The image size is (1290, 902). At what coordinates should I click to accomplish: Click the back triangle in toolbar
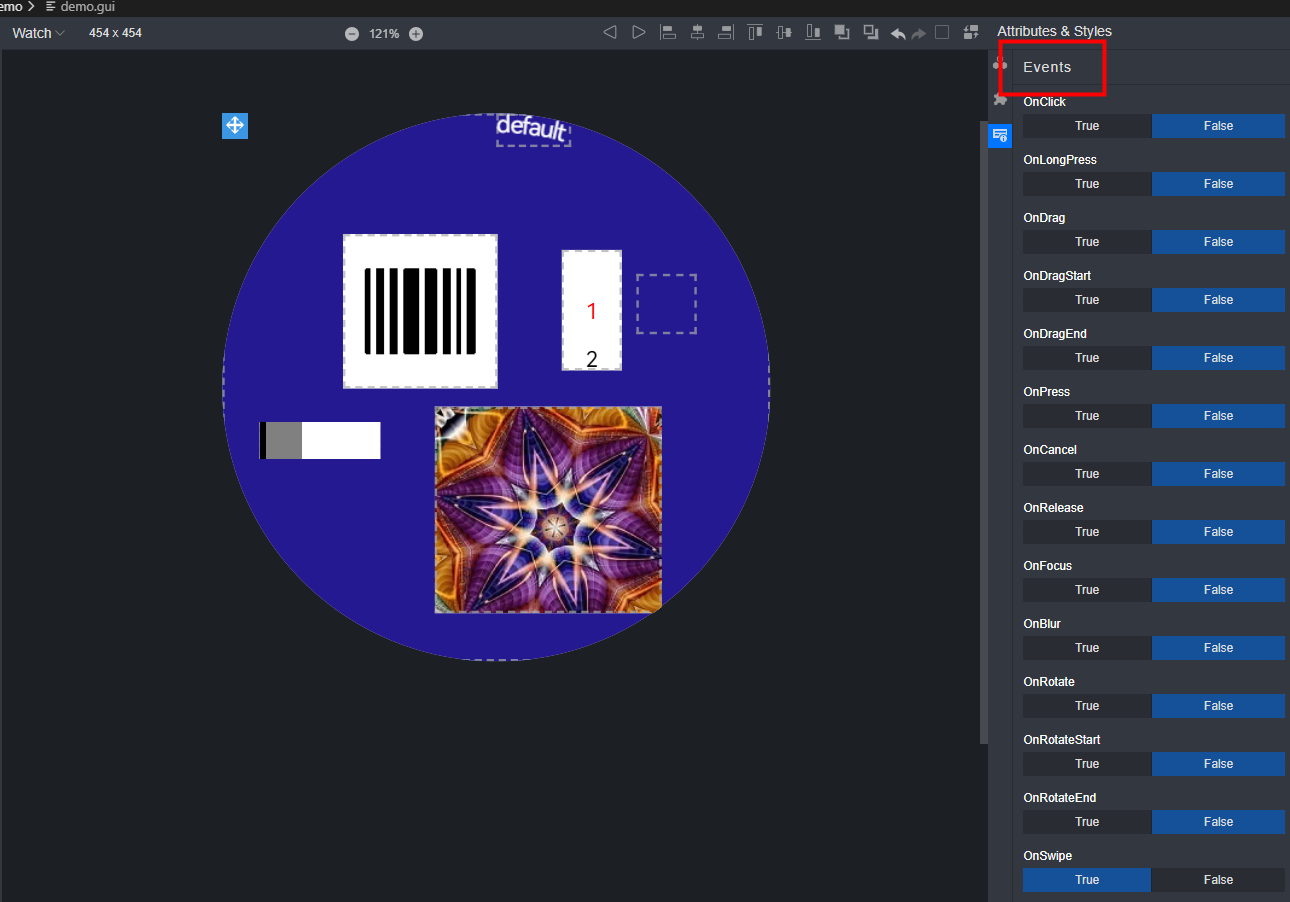pyautogui.click(x=610, y=33)
